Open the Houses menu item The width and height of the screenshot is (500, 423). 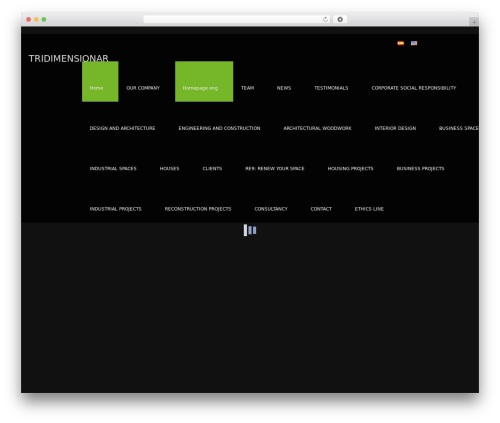(x=169, y=169)
